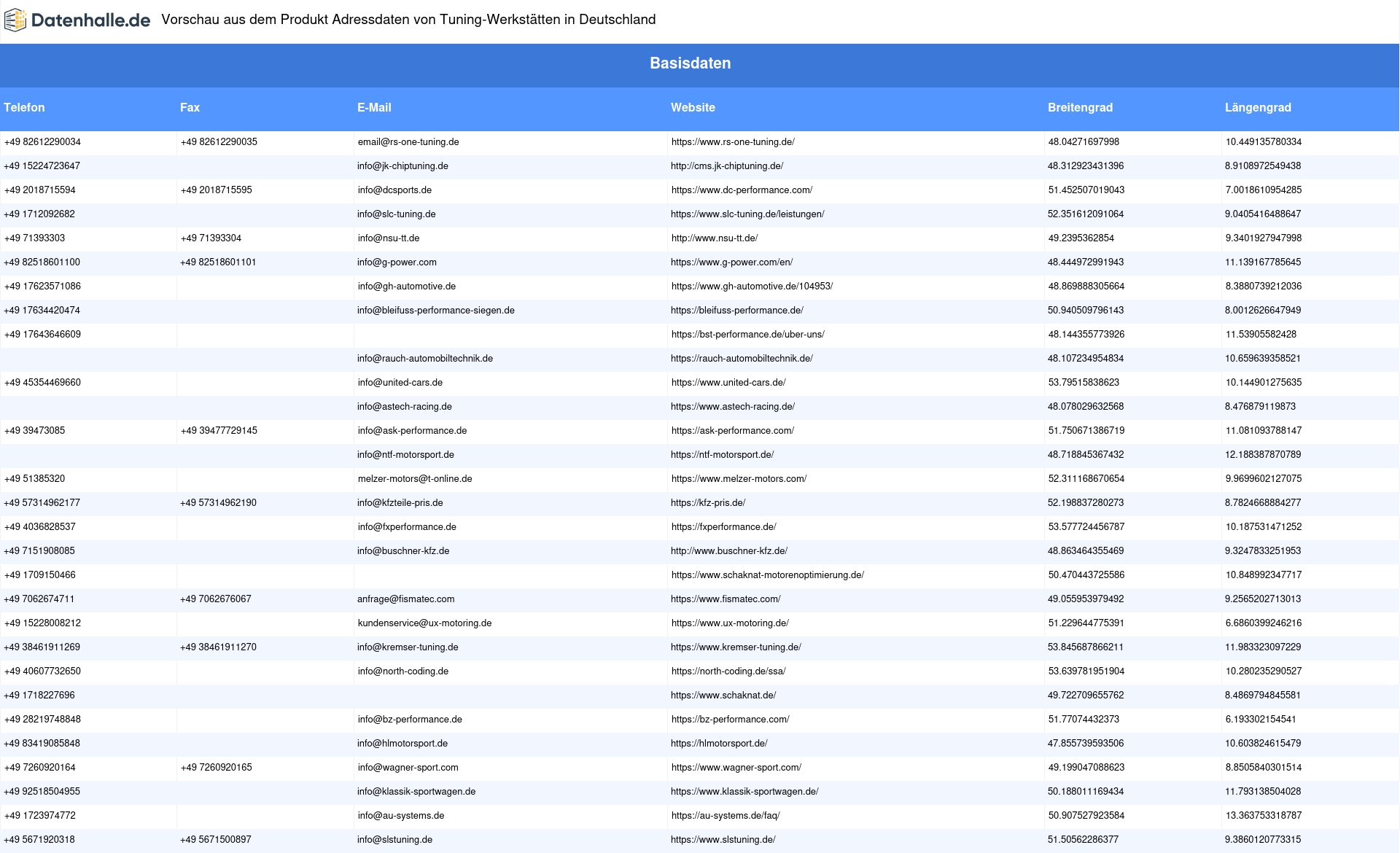1400x853 pixels.
Task: Select latitude value 48.04271697998
Action: point(1084,142)
